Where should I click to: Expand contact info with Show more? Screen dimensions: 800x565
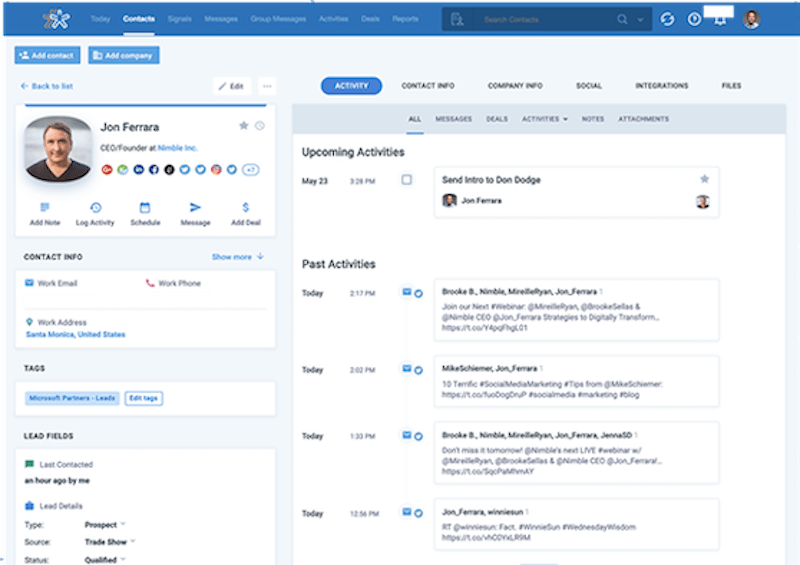pyautogui.click(x=238, y=257)
